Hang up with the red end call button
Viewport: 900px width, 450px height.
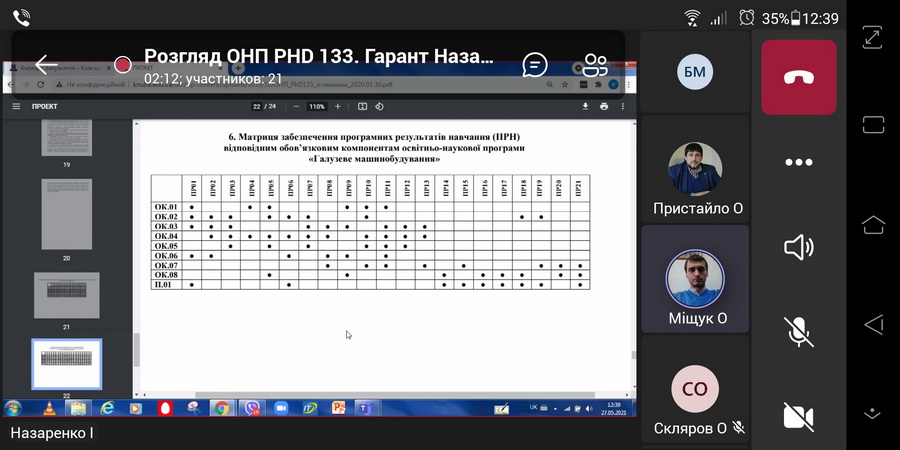[798, 78]
